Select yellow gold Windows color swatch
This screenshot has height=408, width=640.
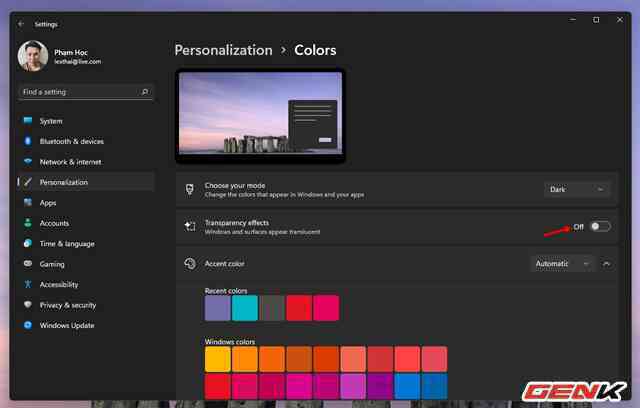[218, 359]
